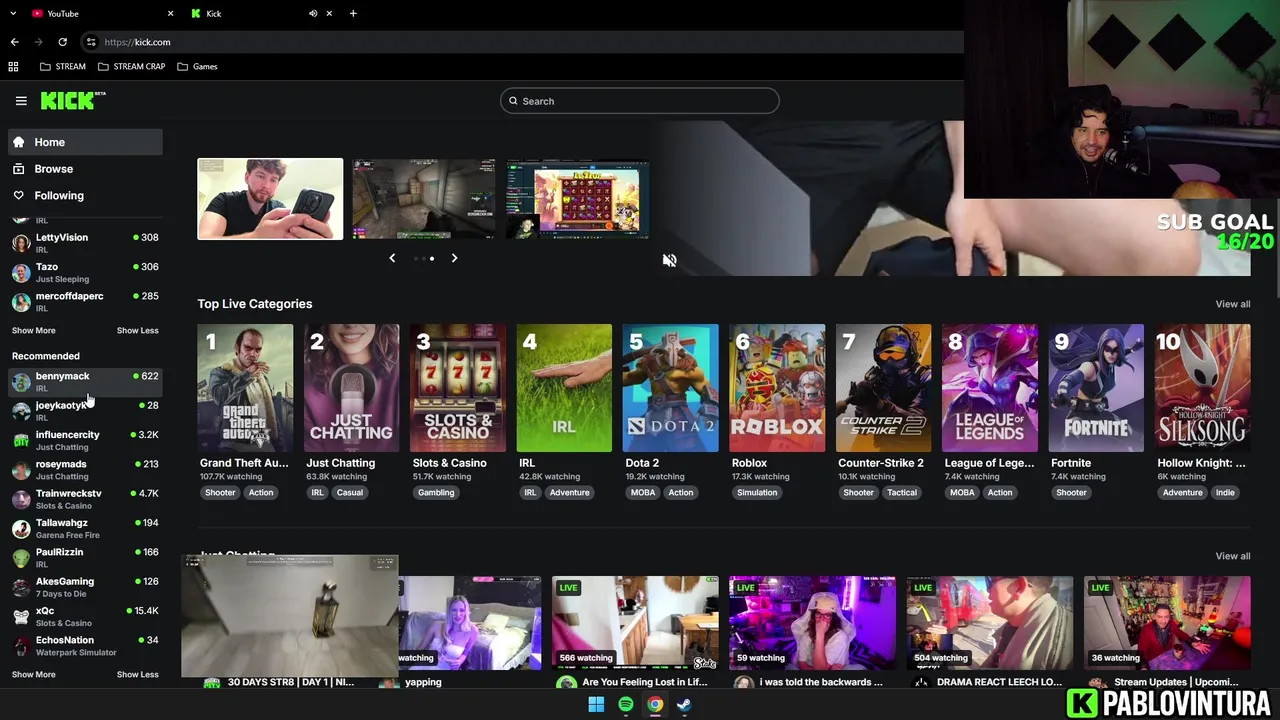
Task: Open the STREAM bookmarks folder
Action: [x=63, y=66]
